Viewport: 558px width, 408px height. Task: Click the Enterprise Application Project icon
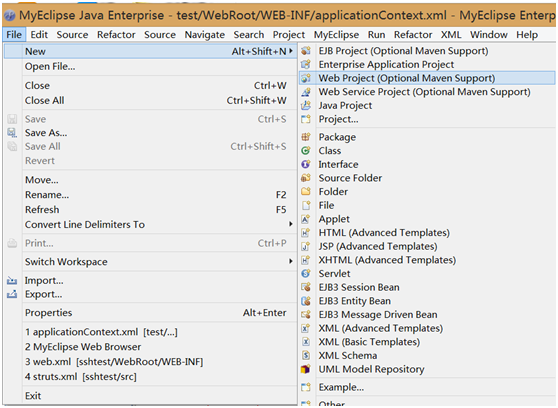(x=306, y=64)
